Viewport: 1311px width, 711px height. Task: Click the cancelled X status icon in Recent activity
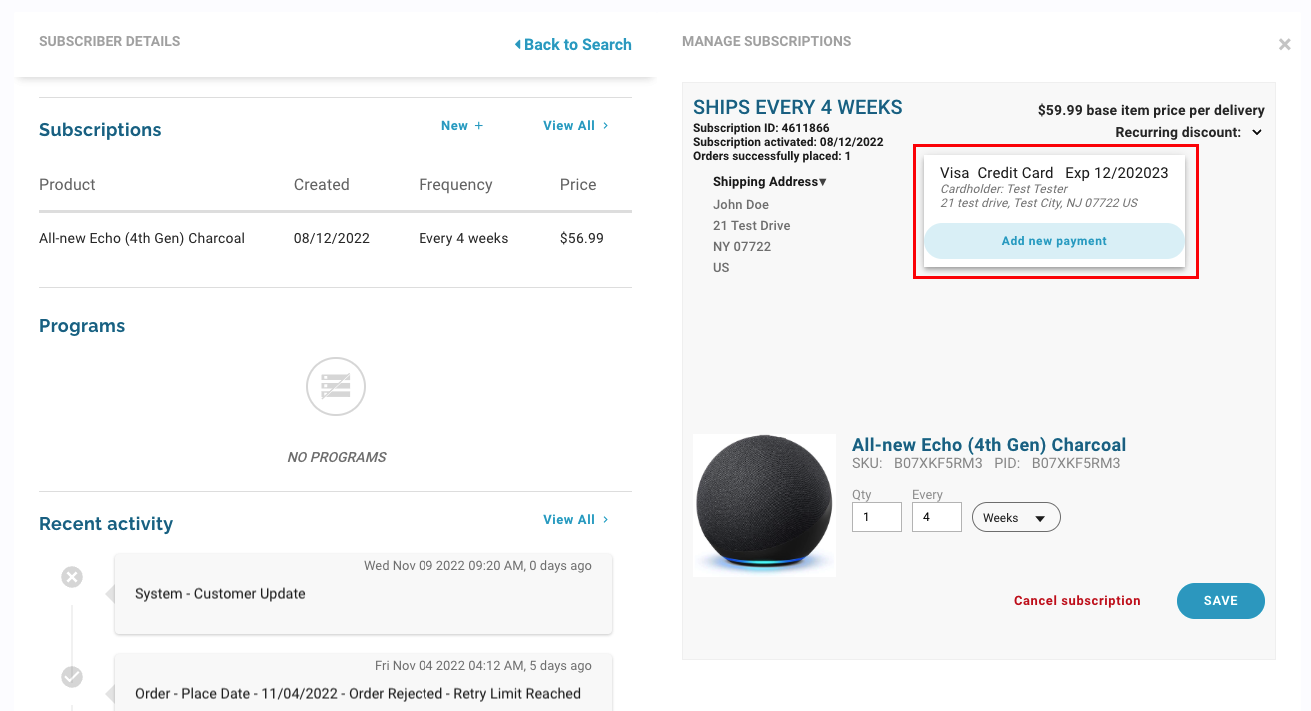click(72, 577)
